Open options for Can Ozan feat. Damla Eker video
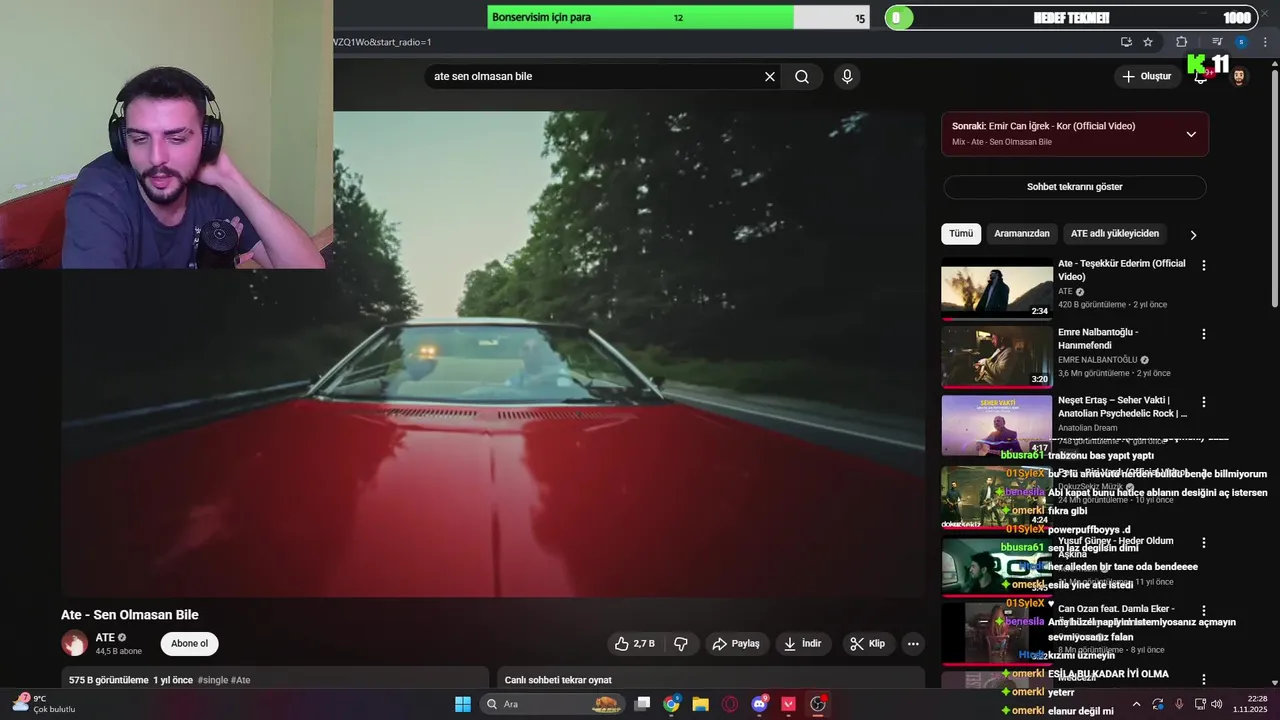This screenshot has height=720, width=1280. point(1204,610)
